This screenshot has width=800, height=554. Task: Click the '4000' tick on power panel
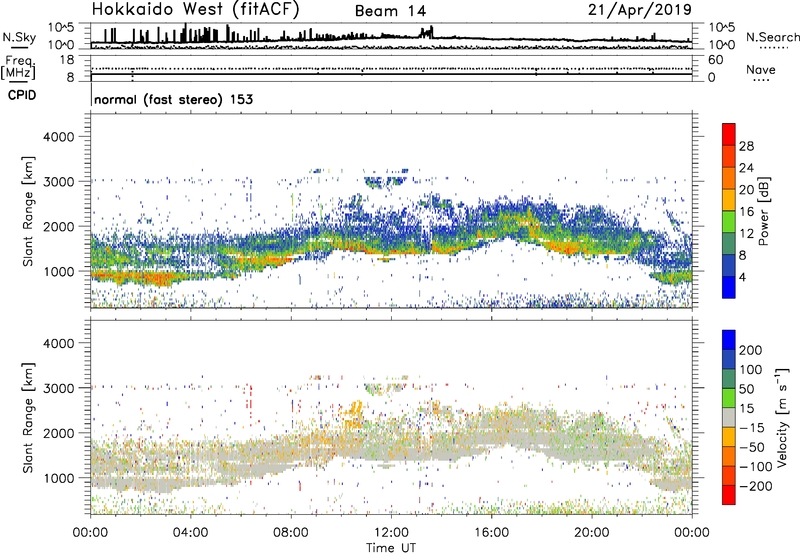pyautogui.click(x=58, y=137)
